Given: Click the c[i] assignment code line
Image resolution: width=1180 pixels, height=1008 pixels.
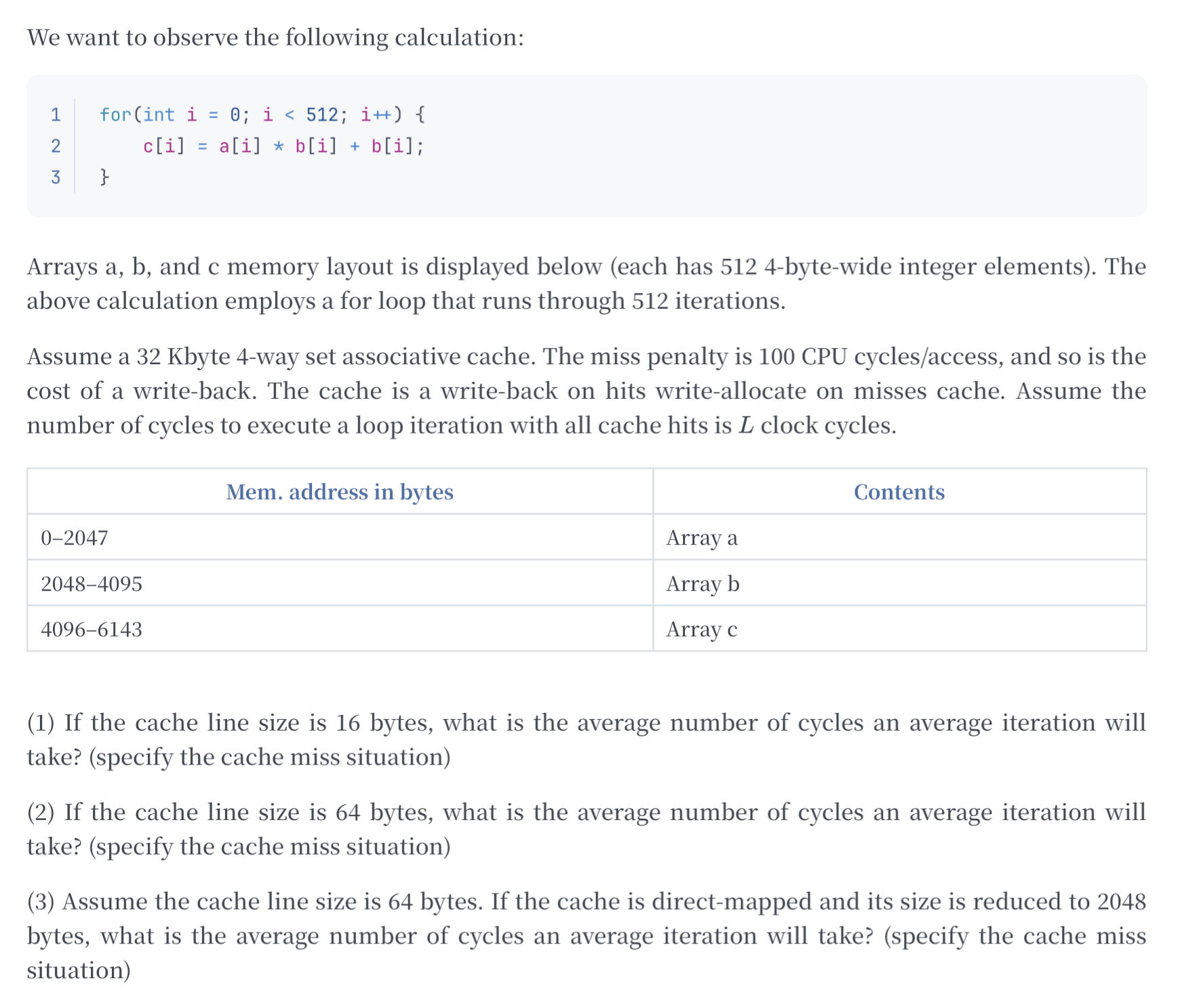Looking at the screenshot, I should [283, 146].
